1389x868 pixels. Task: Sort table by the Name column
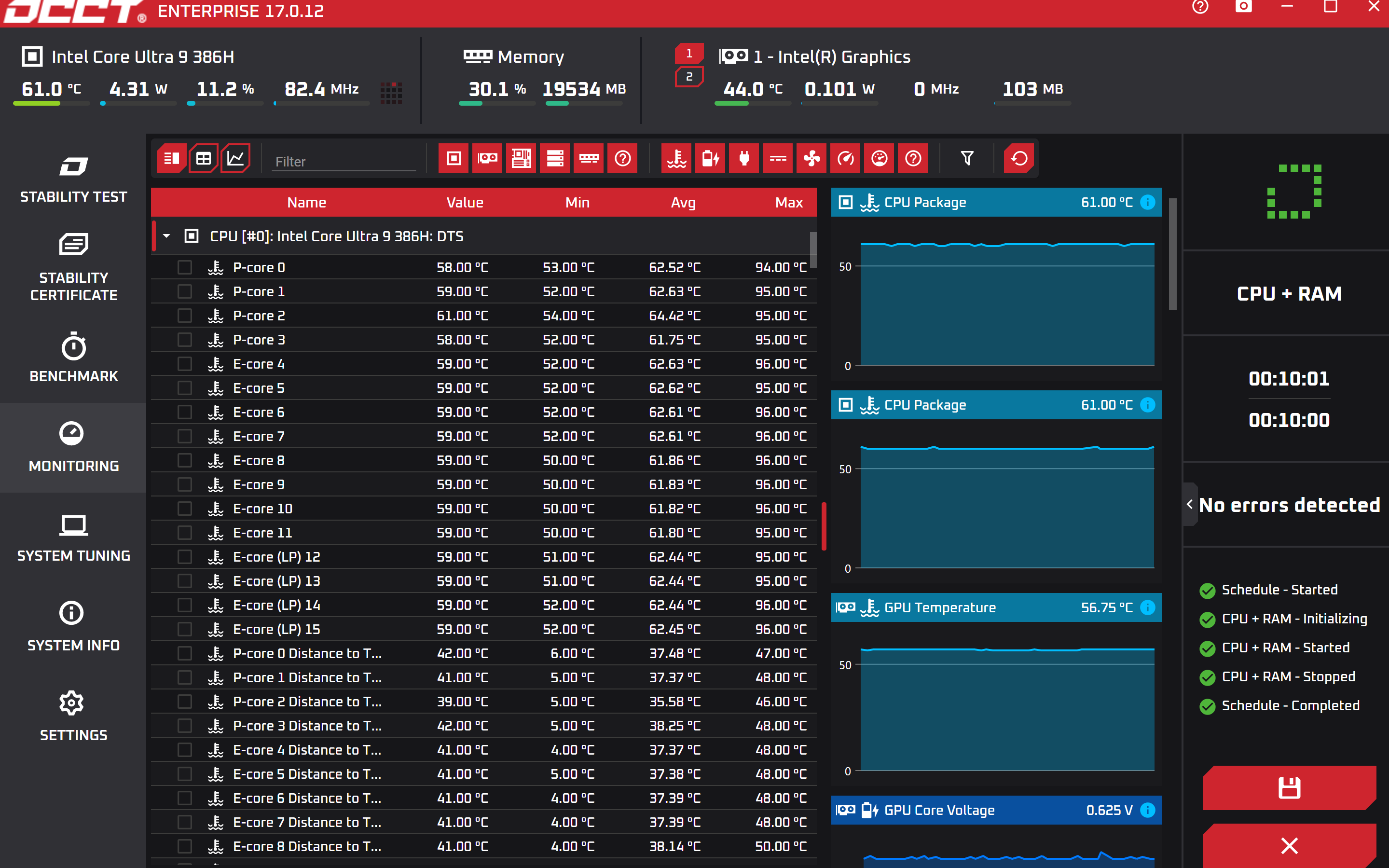coord(306,202)
